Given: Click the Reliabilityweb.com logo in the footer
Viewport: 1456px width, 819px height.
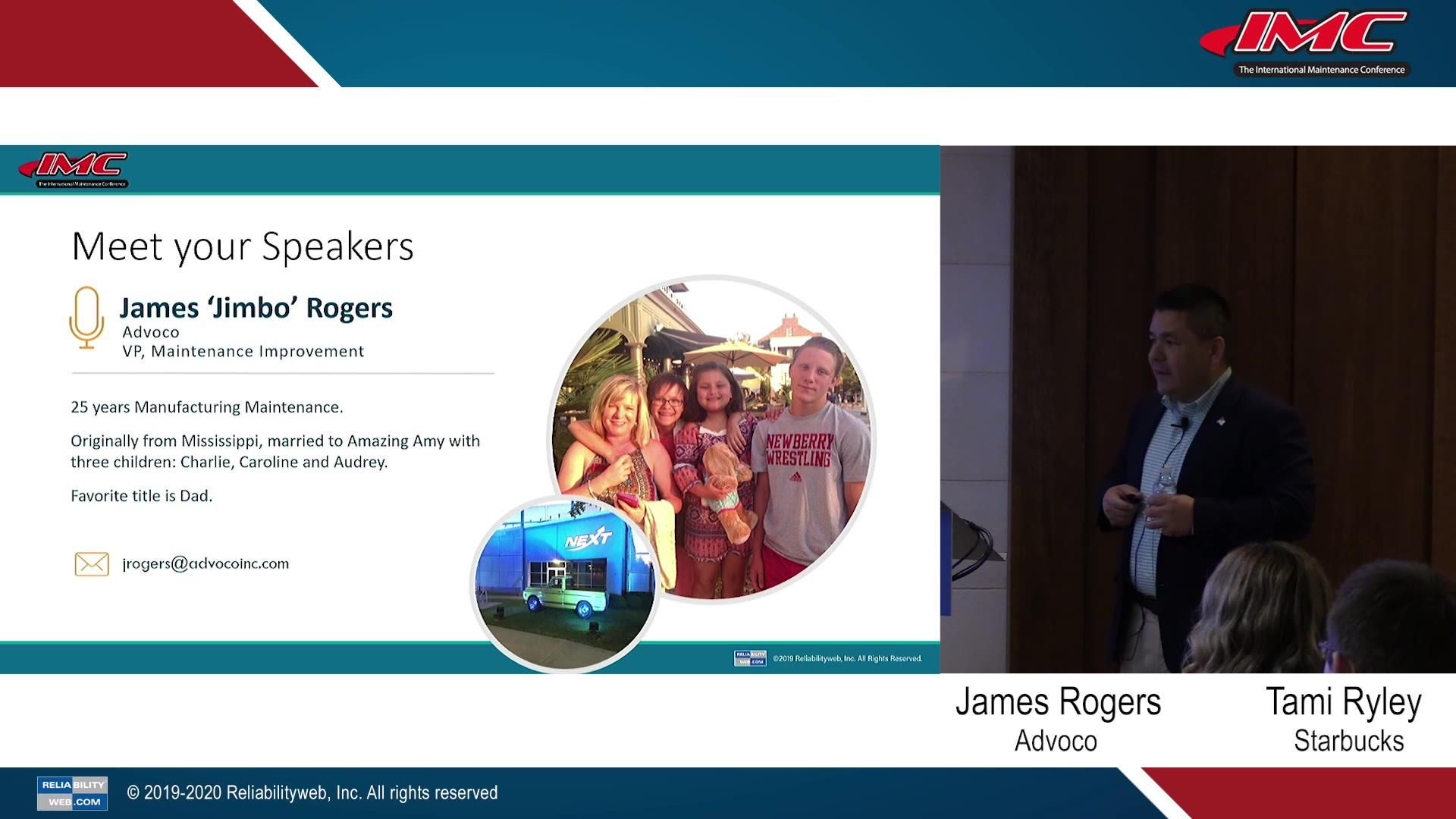Looking at the screenshot, I should point(72,793).
